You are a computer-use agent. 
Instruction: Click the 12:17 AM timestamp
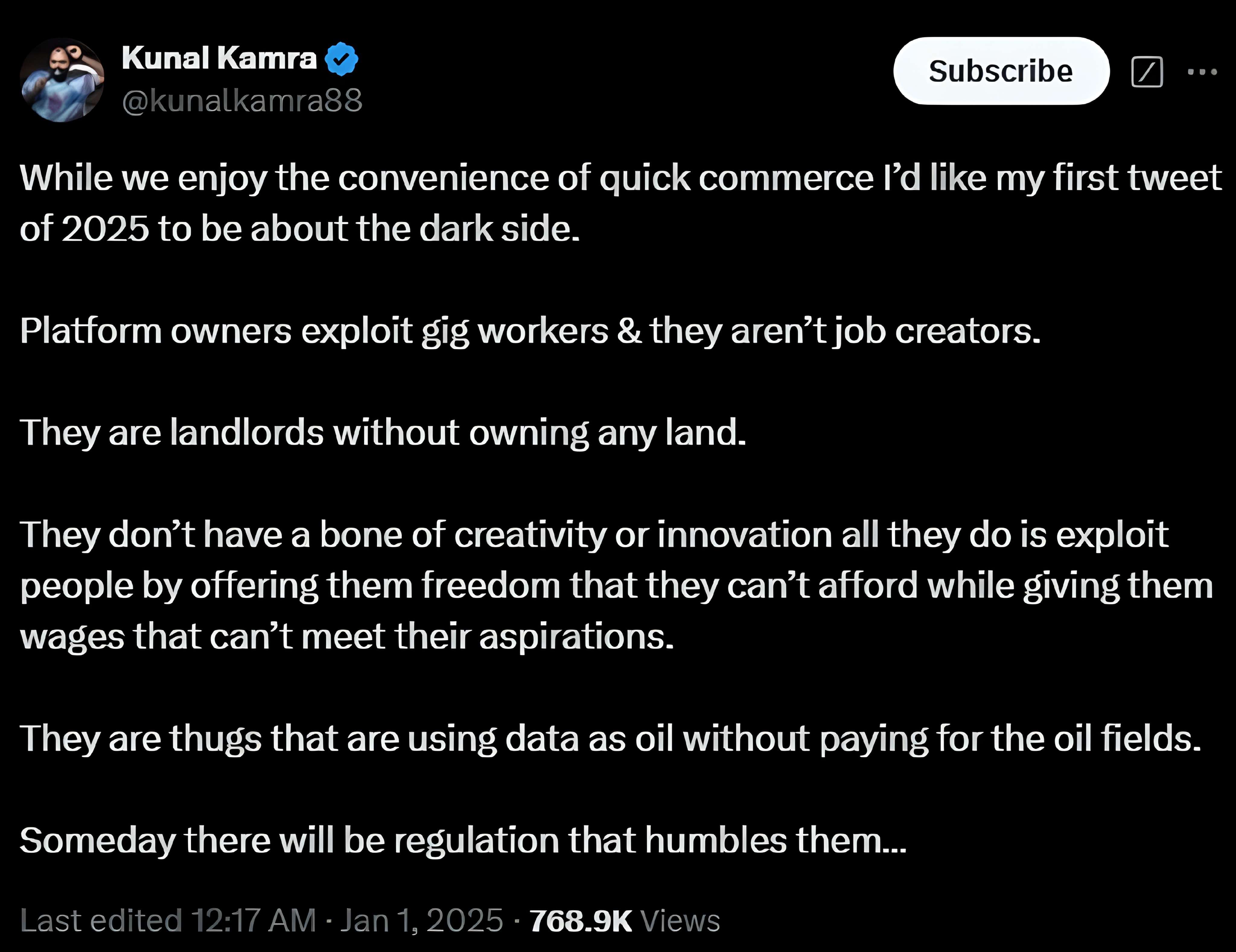[x=253, y=920]
